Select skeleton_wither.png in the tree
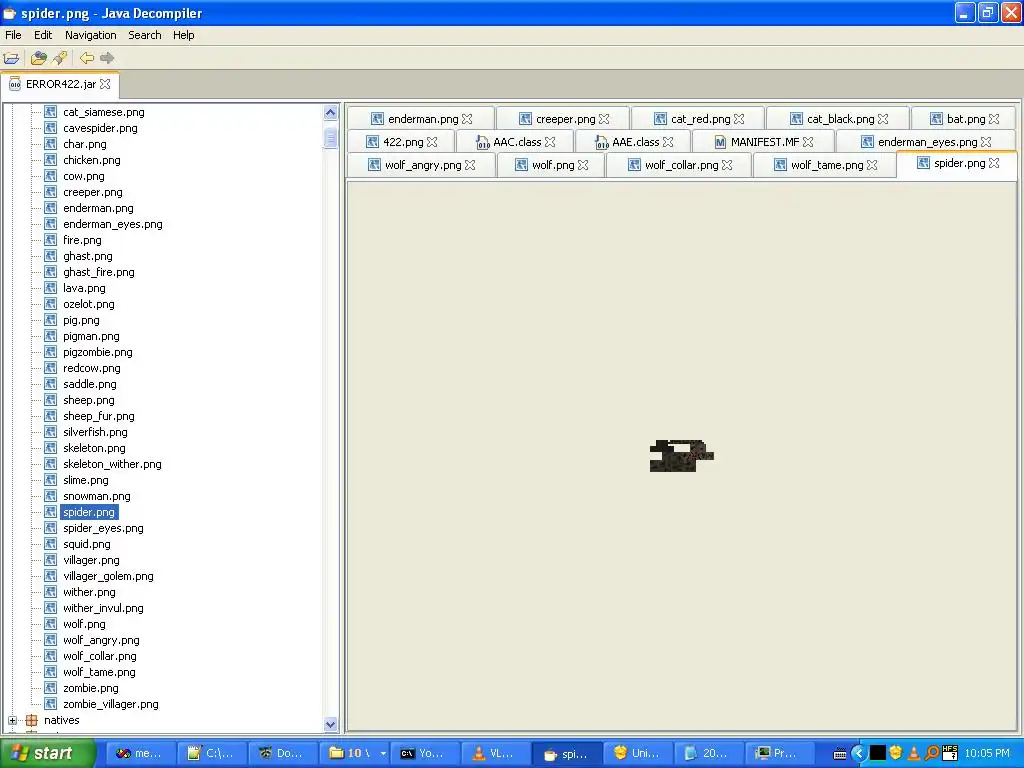 [112, 464]
